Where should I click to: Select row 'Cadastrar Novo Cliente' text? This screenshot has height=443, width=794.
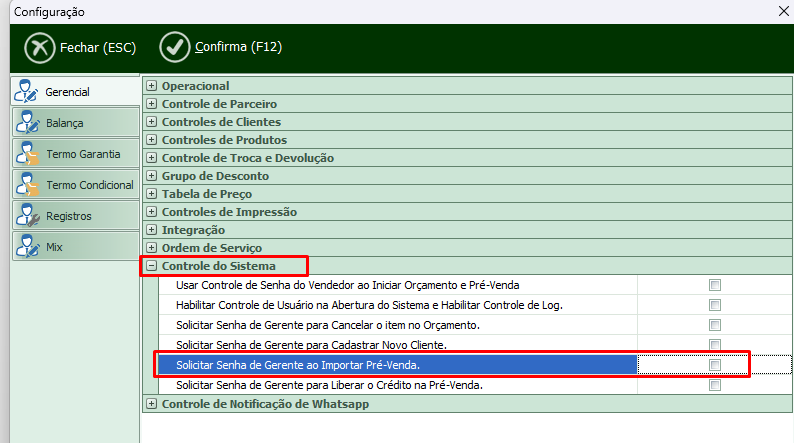311,345
